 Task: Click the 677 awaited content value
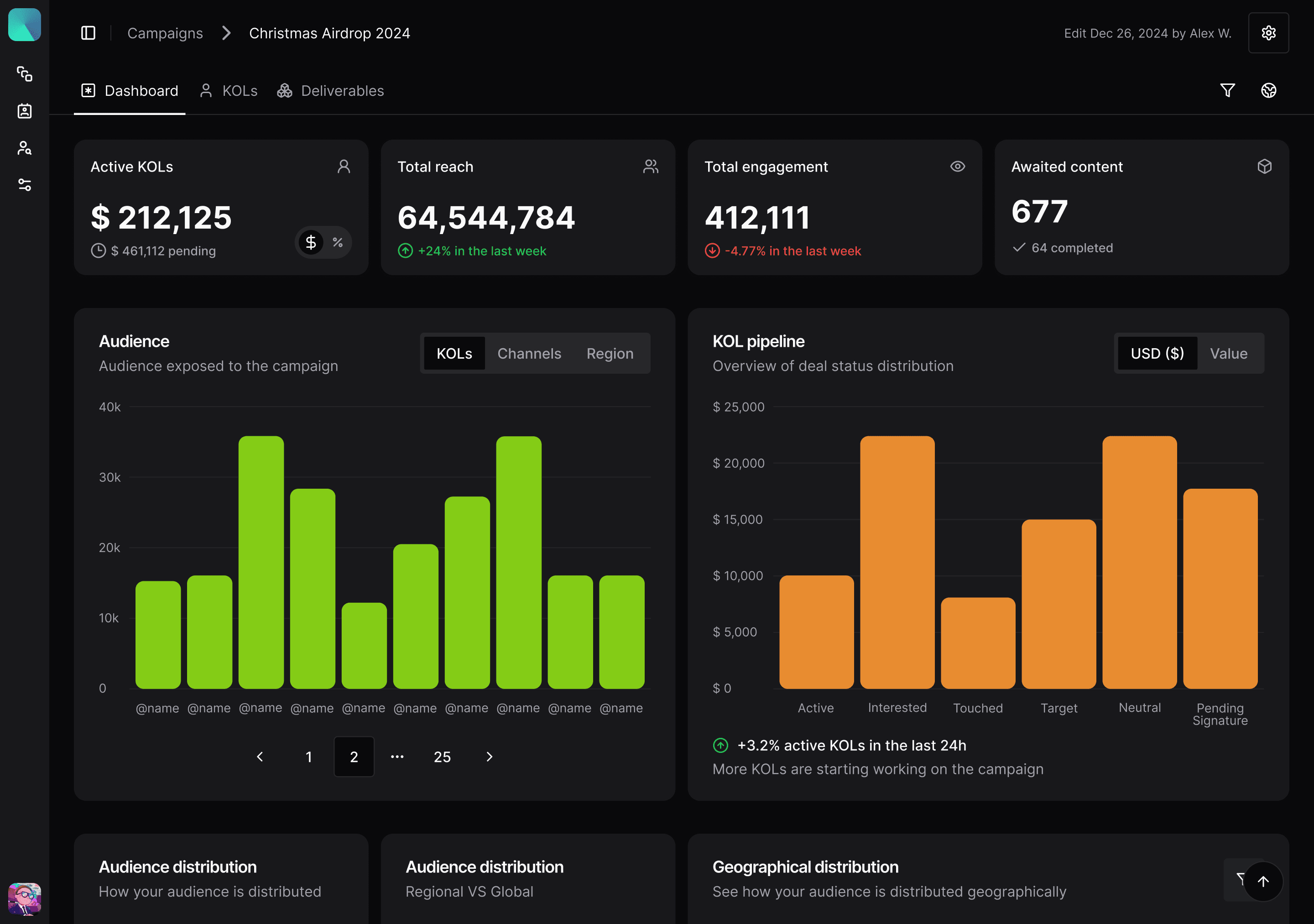[x=1039, y=211]
